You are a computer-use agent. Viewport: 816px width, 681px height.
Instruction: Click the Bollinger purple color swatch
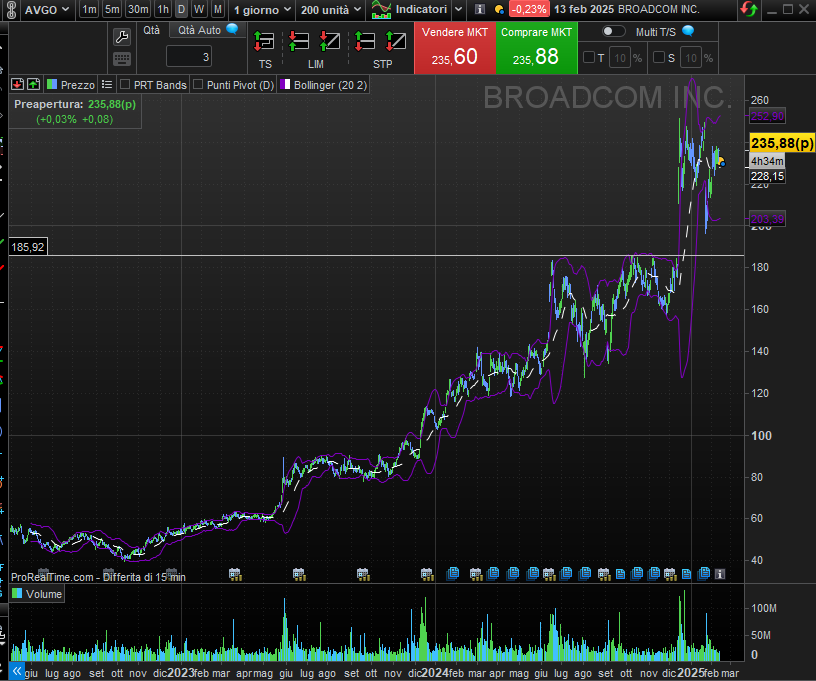[x=285, y=85]
